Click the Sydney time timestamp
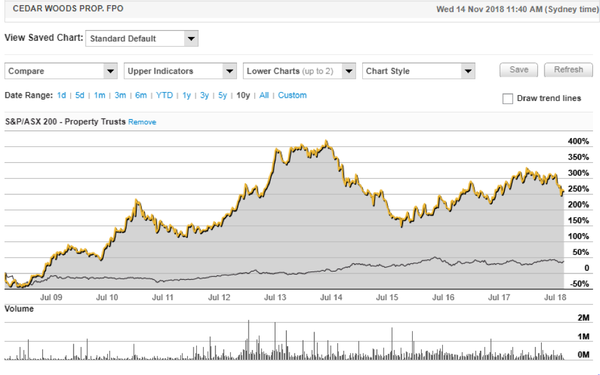600x375 pixels. click(x=517, y=9)
